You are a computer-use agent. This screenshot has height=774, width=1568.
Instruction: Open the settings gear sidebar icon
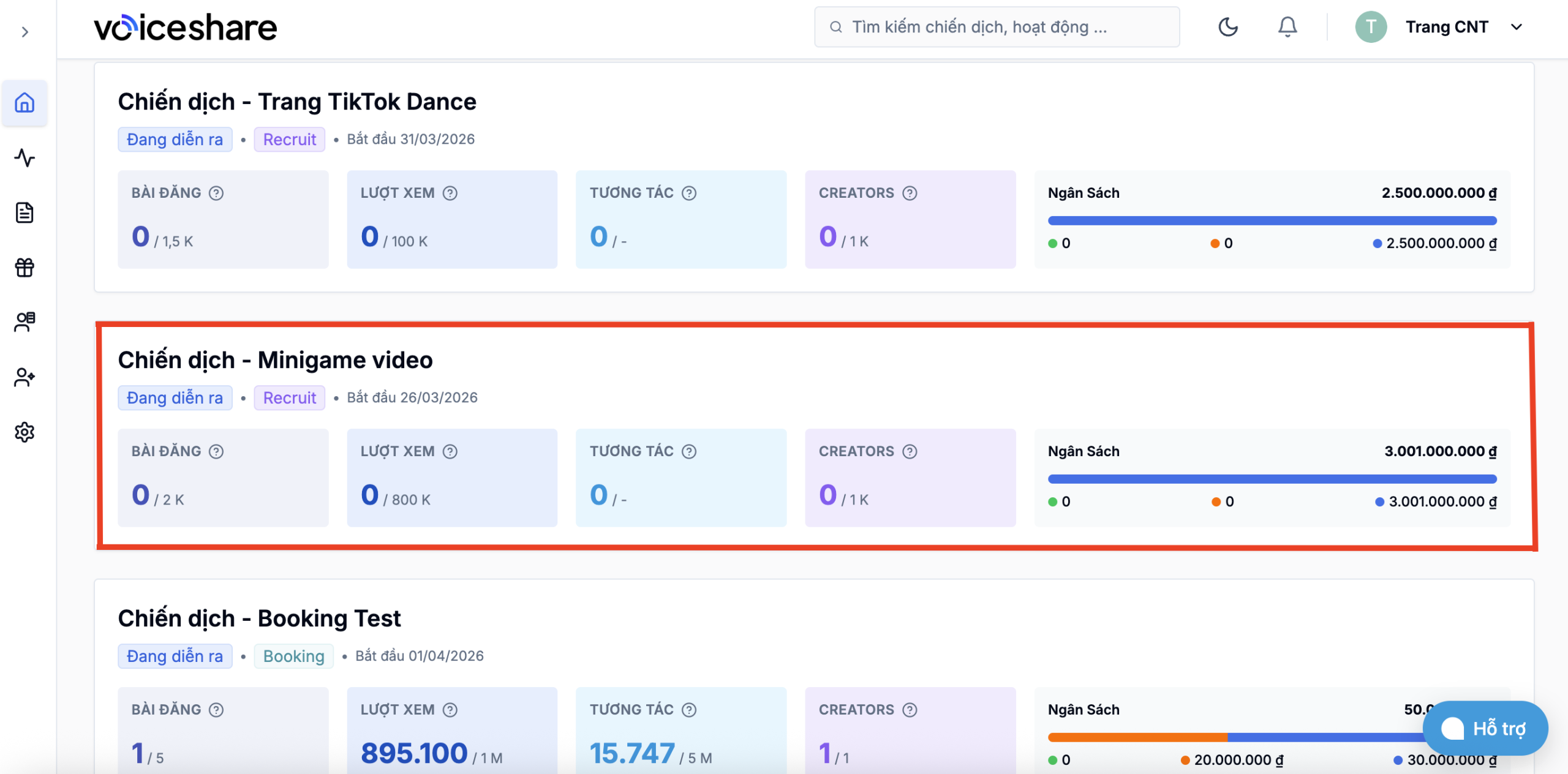point(24,432)
